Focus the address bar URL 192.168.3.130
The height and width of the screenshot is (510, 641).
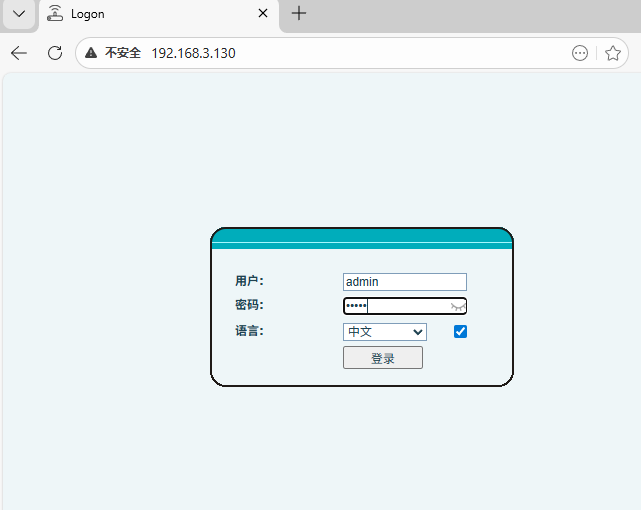point(193,53)
